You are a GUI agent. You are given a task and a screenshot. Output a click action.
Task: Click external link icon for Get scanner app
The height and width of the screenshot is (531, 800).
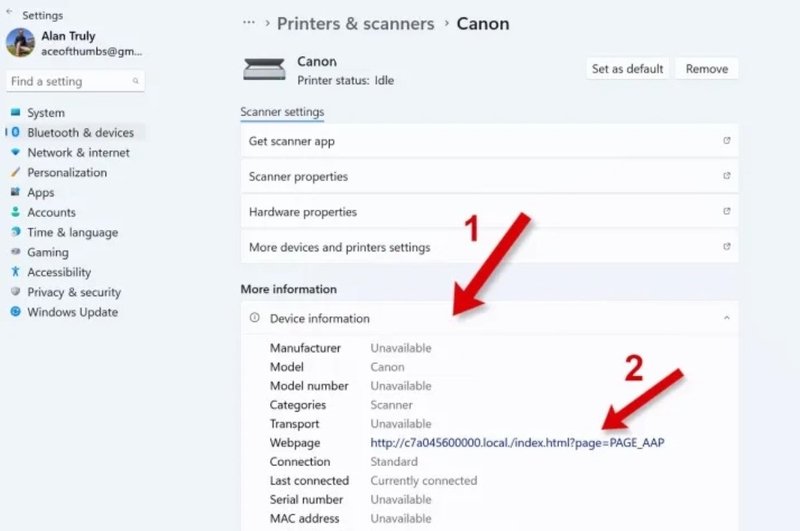tap(727, 140)
